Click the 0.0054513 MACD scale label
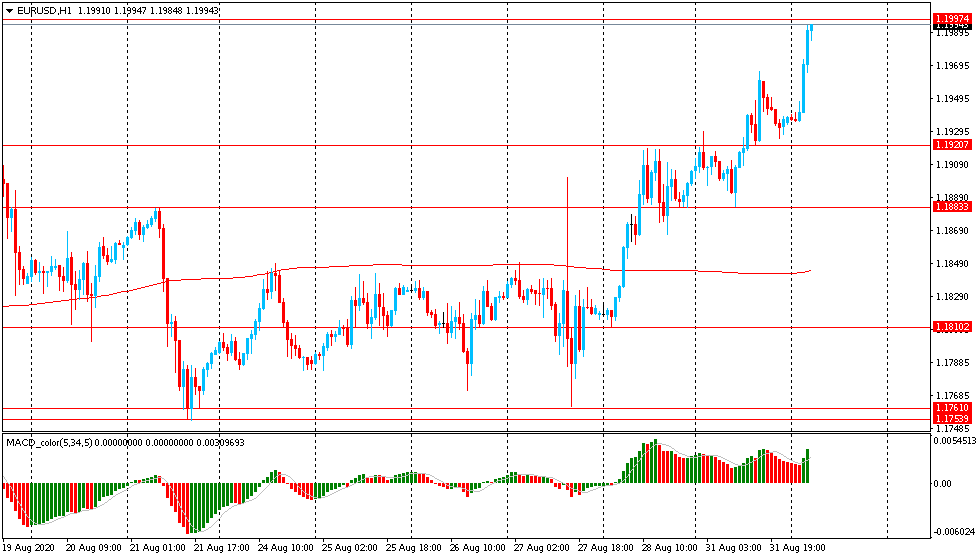Screen dimensions: 976x559 [953, 441]
